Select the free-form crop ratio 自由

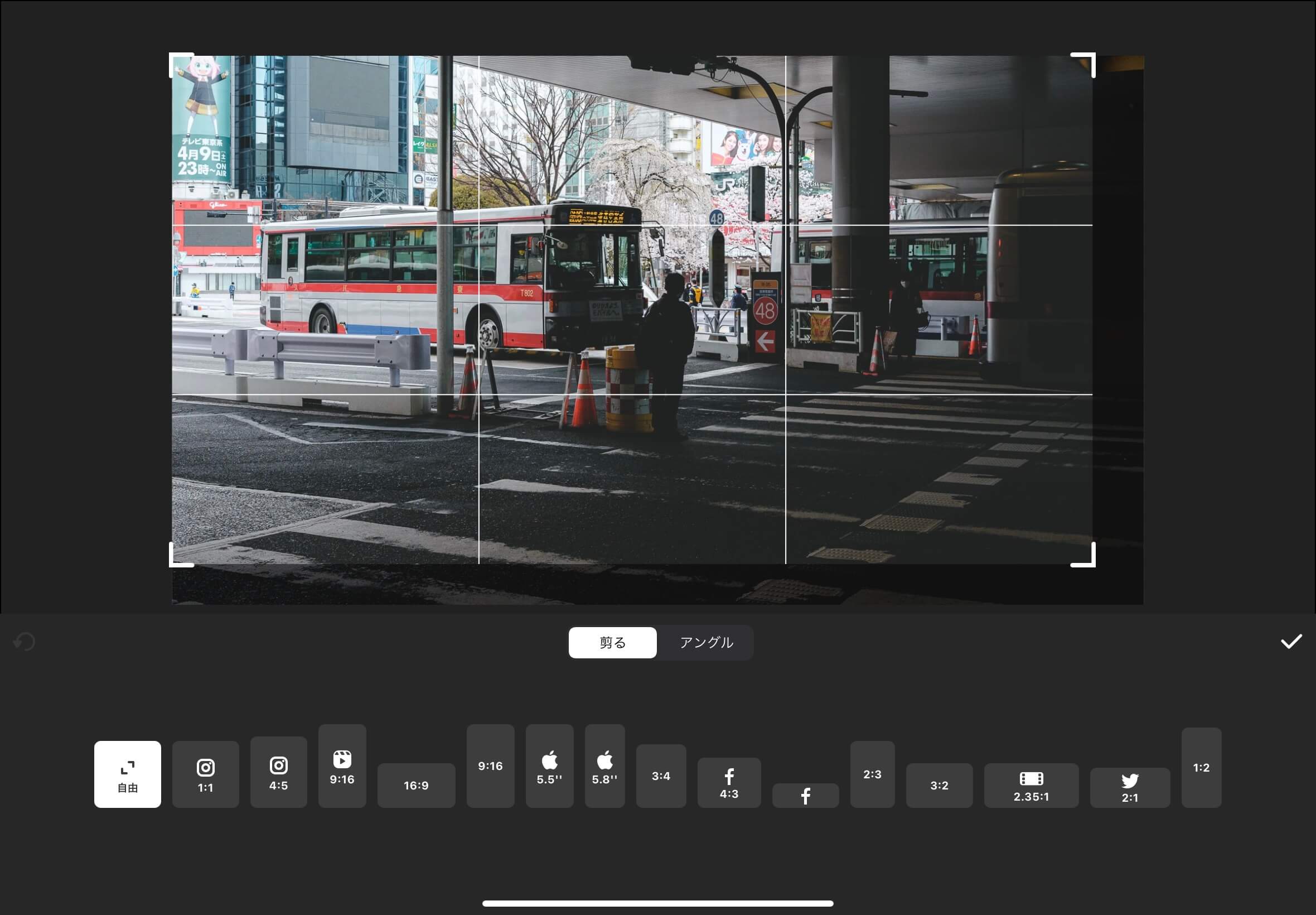tap(127, 774)
